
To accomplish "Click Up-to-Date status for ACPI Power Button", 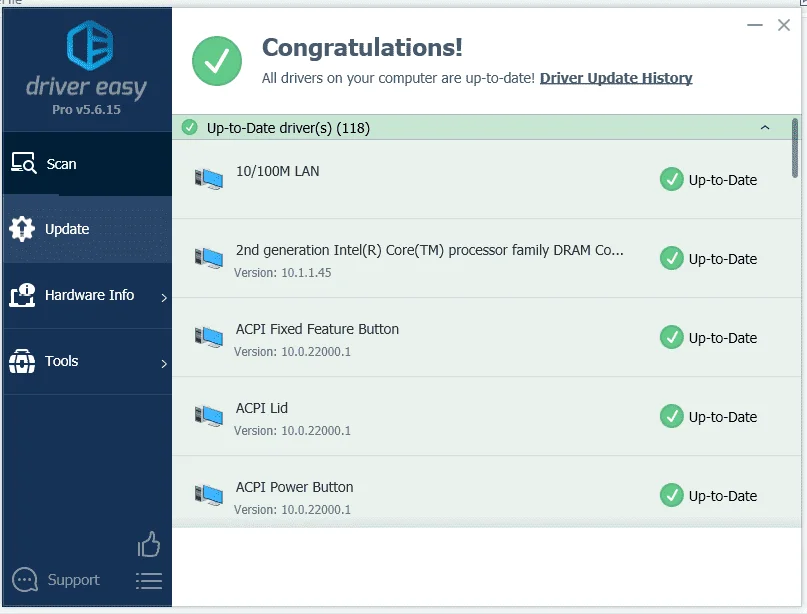I will tap(723, 496).
